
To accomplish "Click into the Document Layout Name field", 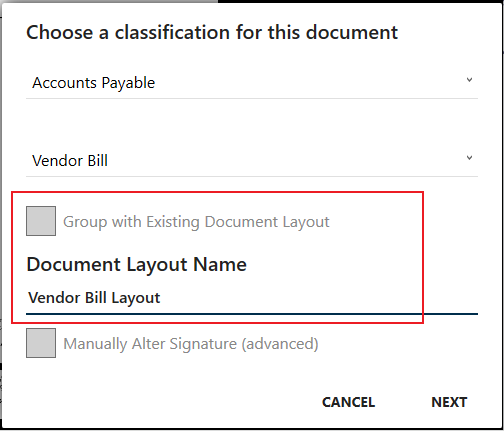I will point(252,298).
